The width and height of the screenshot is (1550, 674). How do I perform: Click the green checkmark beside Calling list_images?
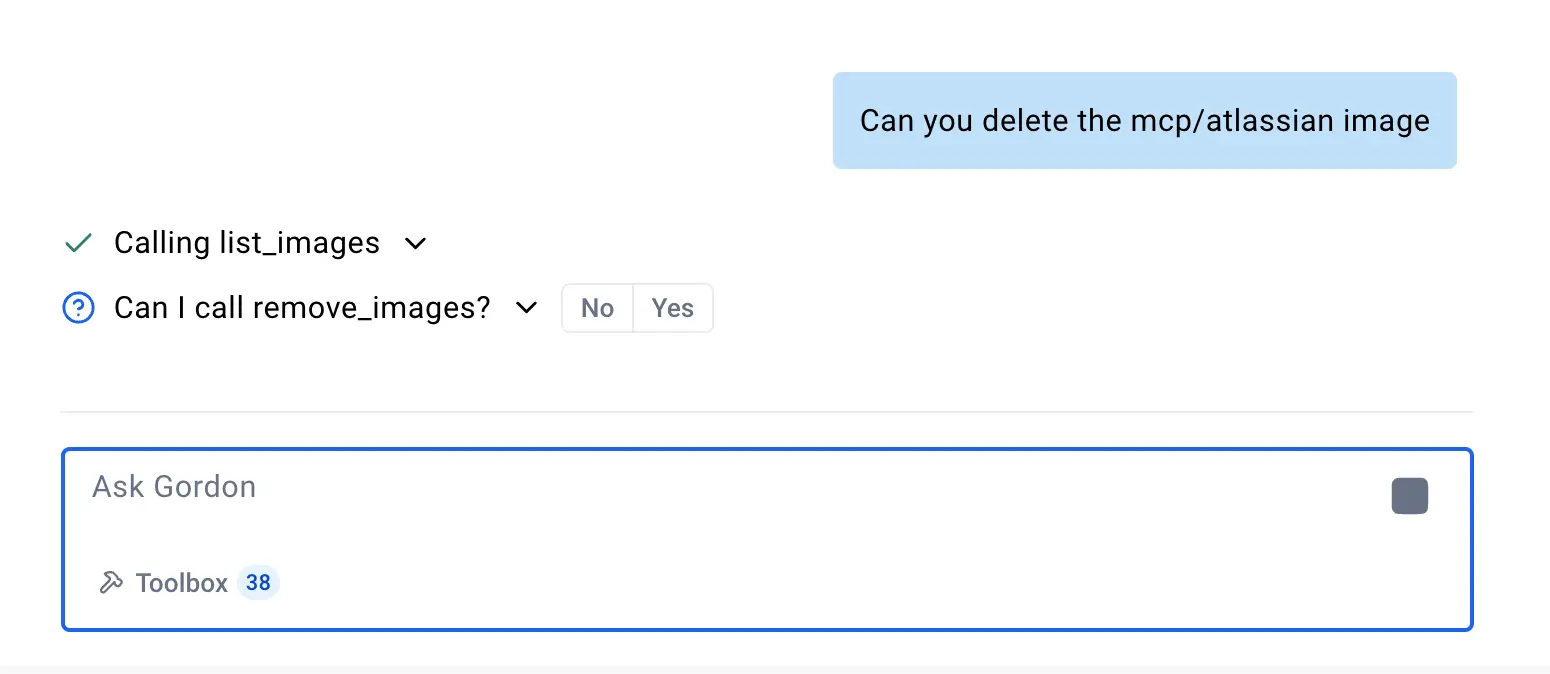(77, 242)
